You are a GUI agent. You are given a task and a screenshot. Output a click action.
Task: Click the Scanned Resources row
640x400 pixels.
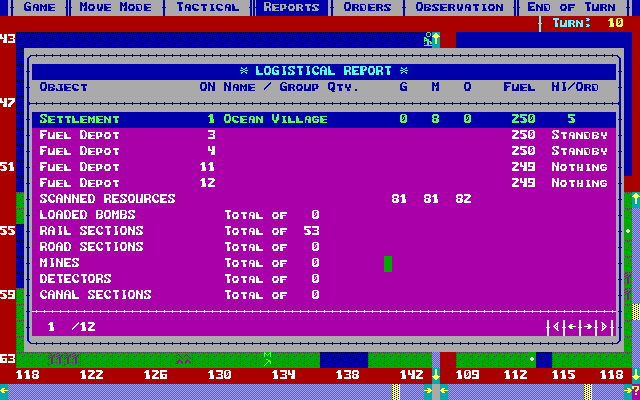pos(324,199)
